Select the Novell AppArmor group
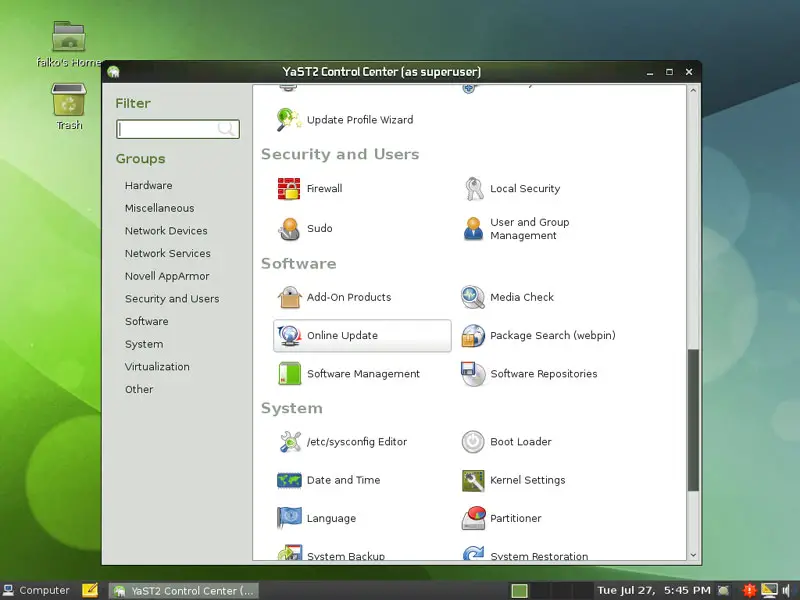800x600 pixels. [167, 276]
